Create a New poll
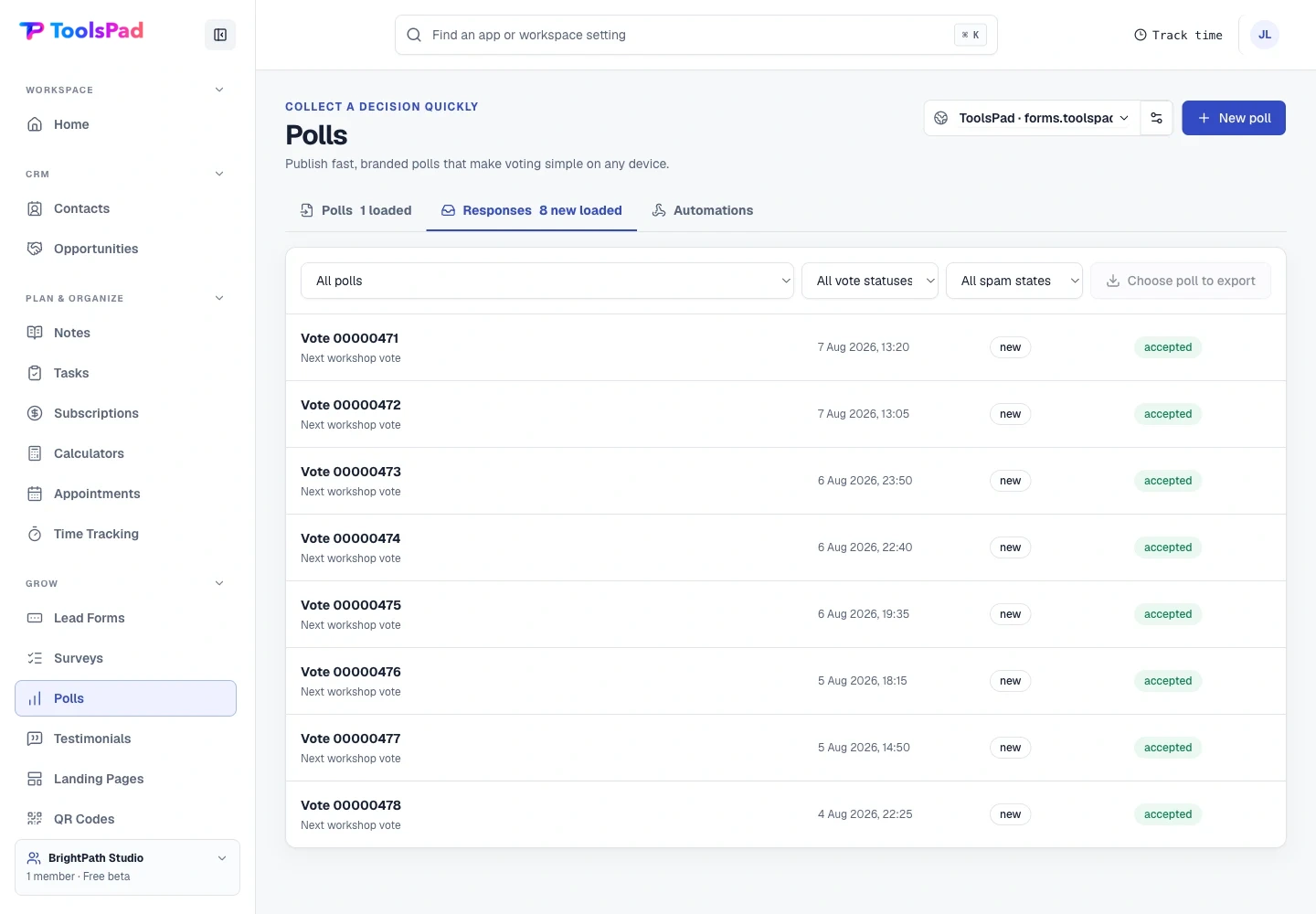This screenshot has height=914, width=1316. point(1234,118)
